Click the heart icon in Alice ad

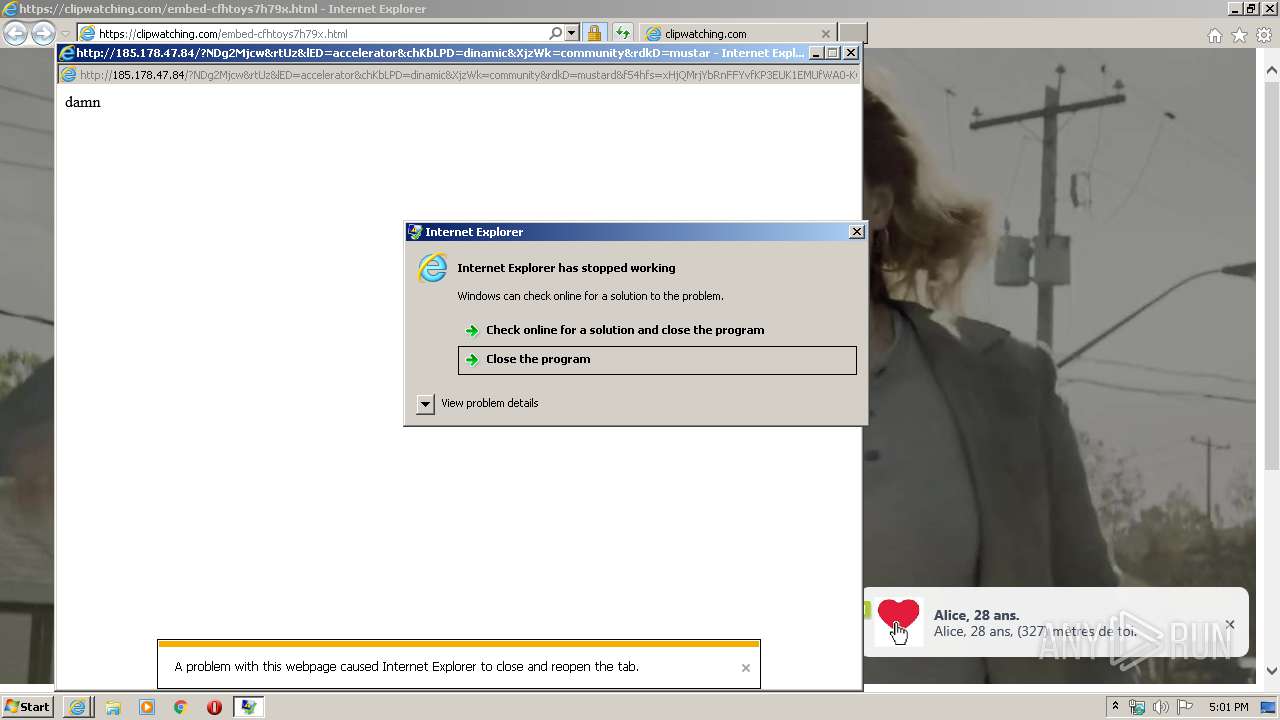(898, 621)
